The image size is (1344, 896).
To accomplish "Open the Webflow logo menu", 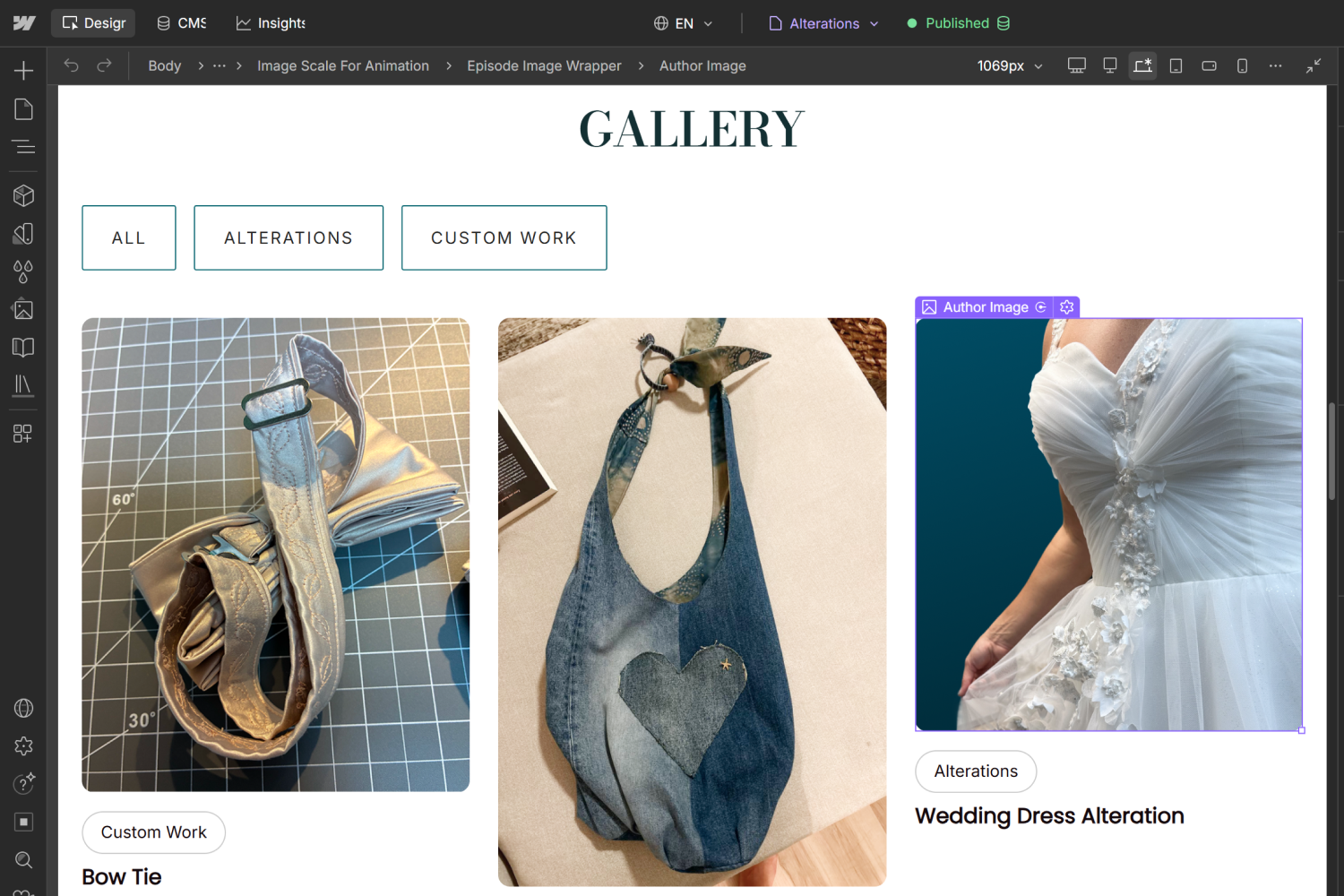I will coord(24,23).
